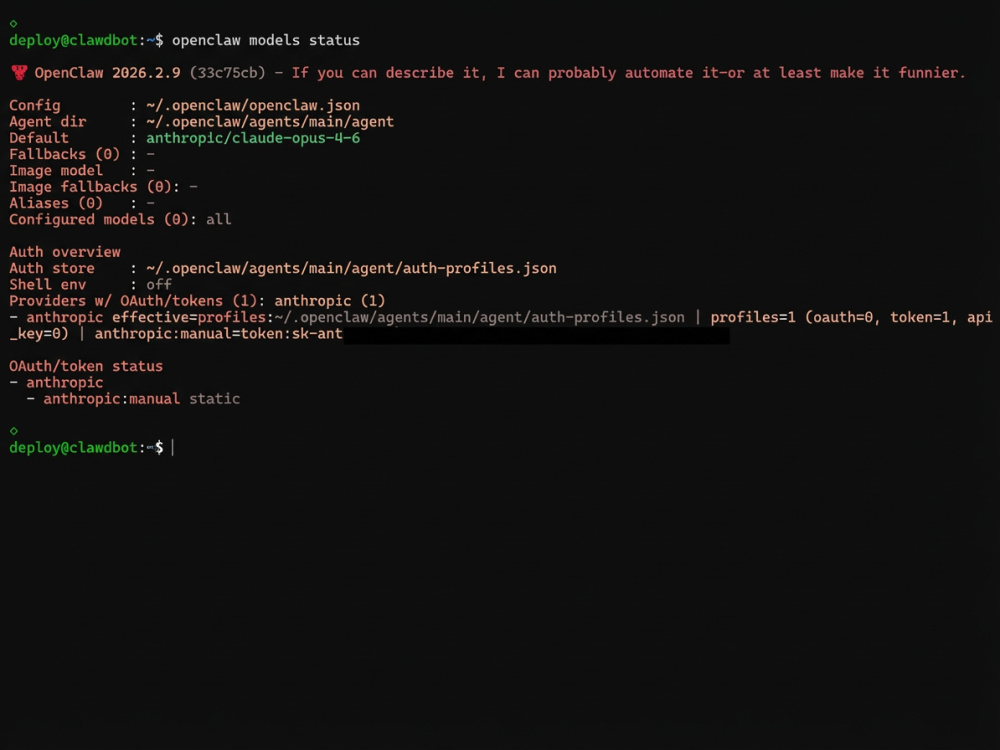The height and width of the screenshot is (750, 1000).
Task: Click 'token=1,' in the parenthesized counts
Action: point(924,318)
